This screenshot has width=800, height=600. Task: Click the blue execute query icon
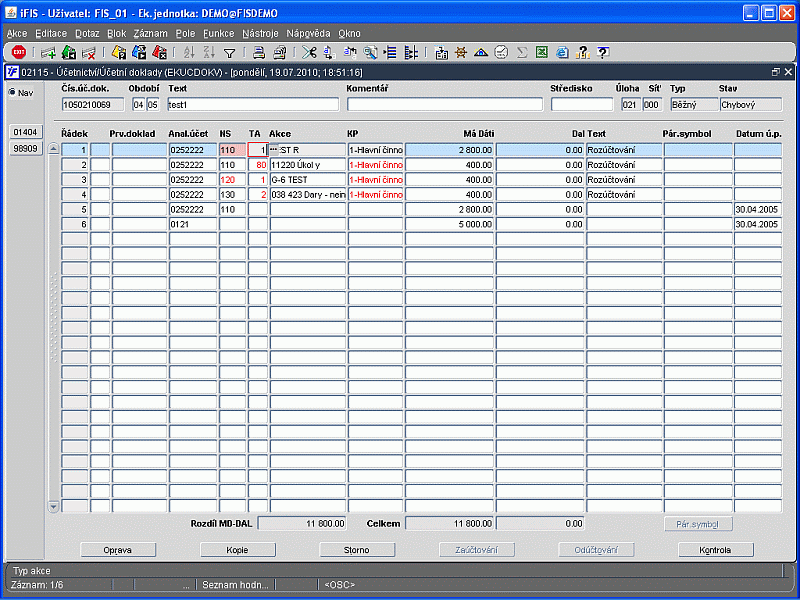pos(139,52)
